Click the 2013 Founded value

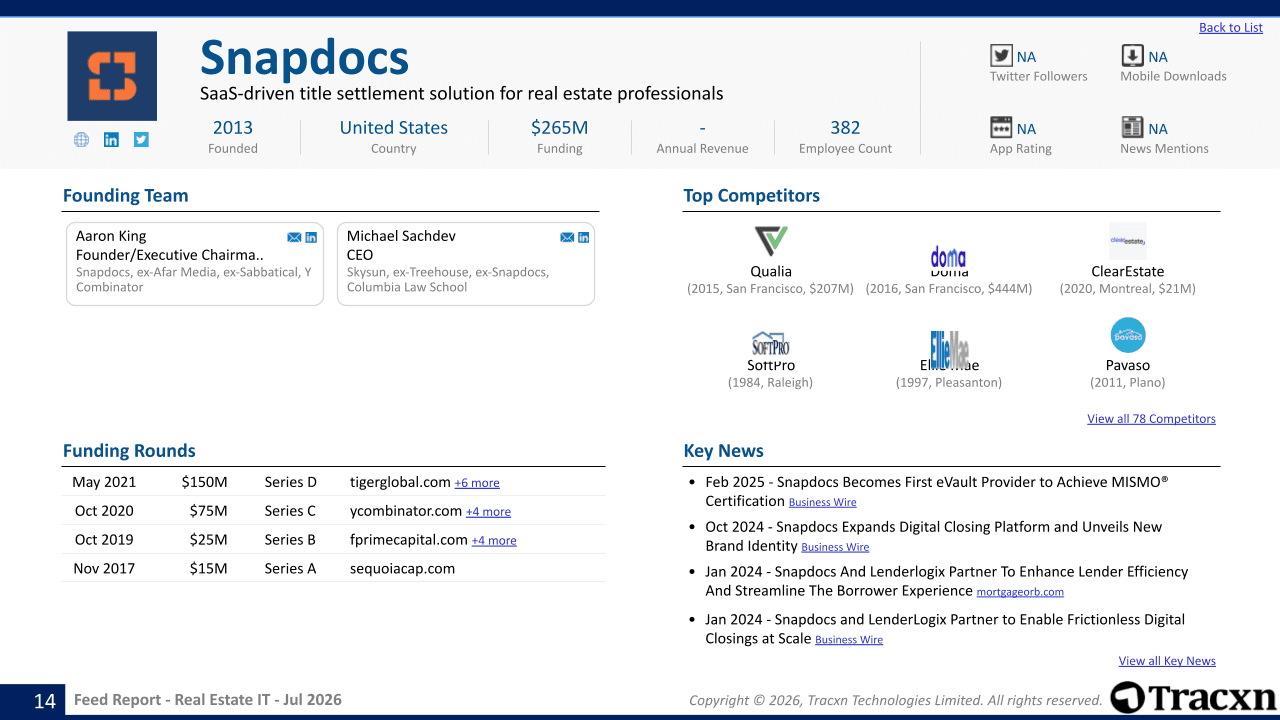(x=233, y=127)
